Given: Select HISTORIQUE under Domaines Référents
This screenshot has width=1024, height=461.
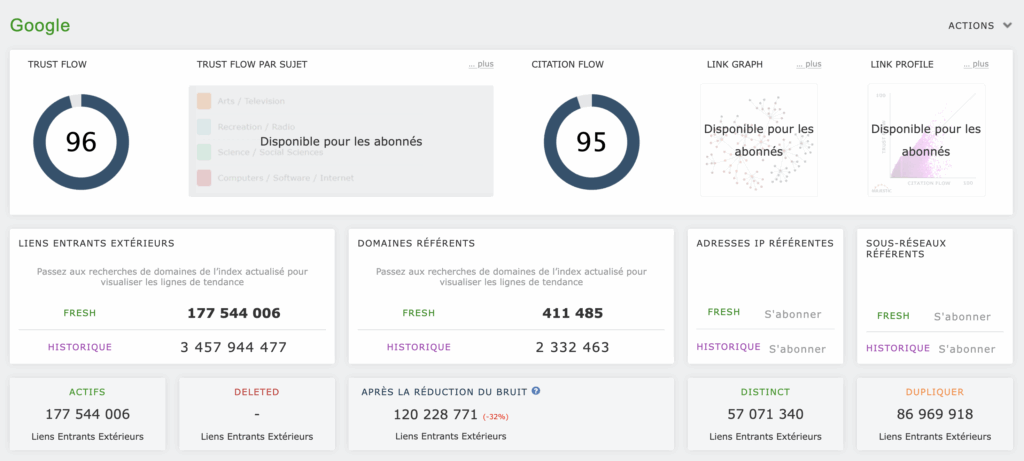Looking at the screenshot, I should 418,347.
